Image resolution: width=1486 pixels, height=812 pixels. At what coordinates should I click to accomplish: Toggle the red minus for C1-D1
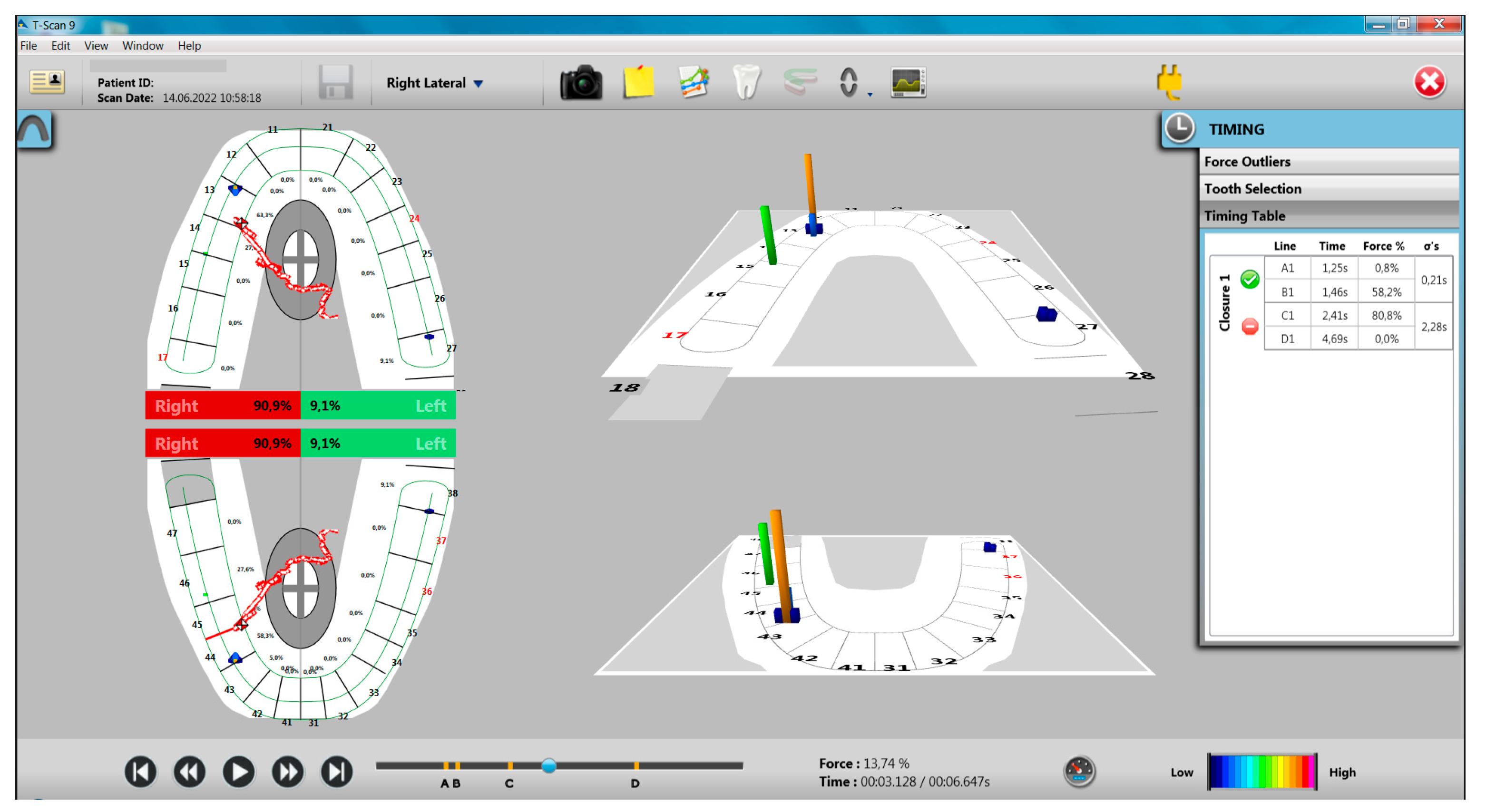click(1250, 327)
